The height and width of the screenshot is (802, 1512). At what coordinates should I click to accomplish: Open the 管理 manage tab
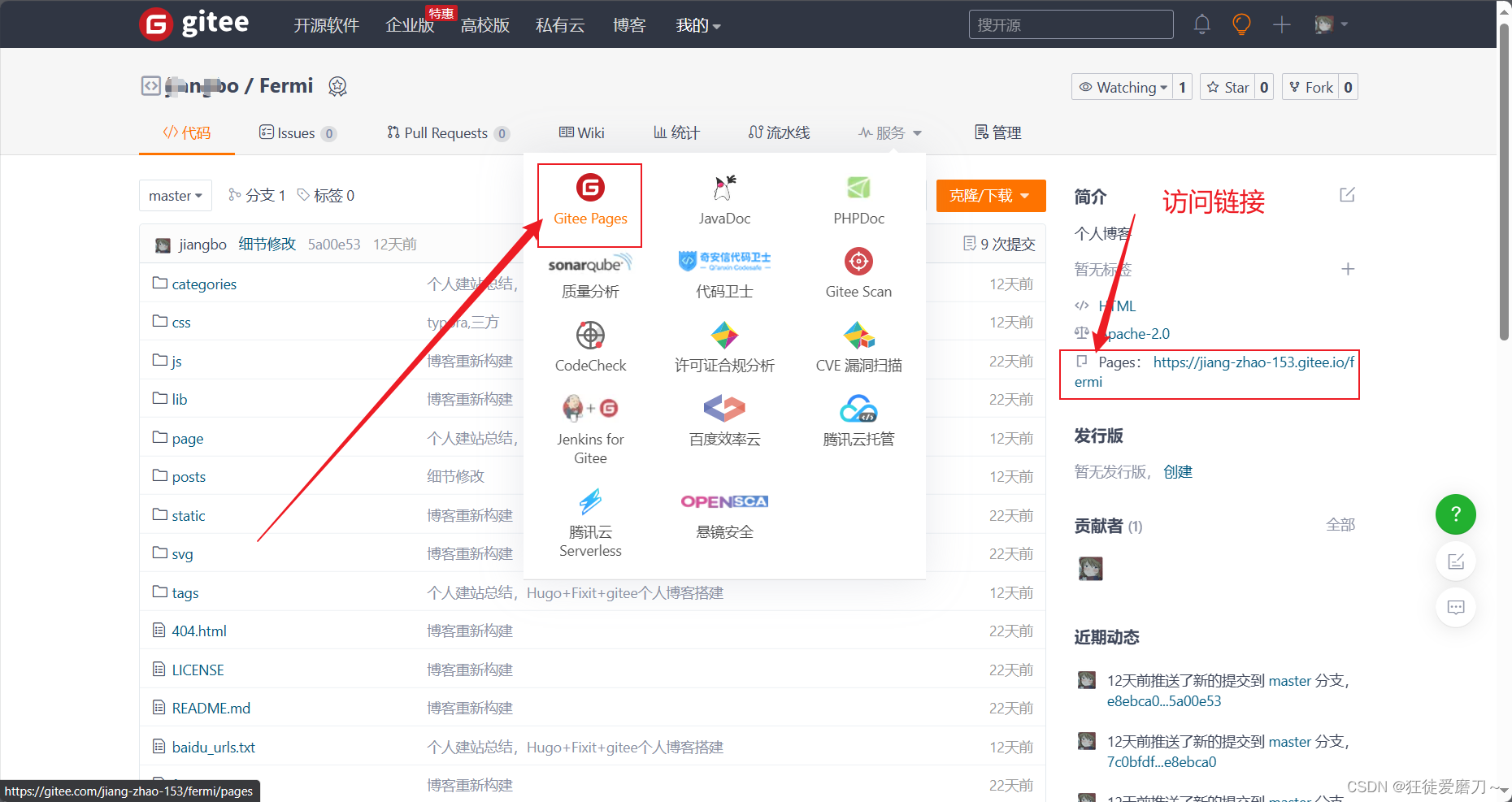click(x=998, y=132)
